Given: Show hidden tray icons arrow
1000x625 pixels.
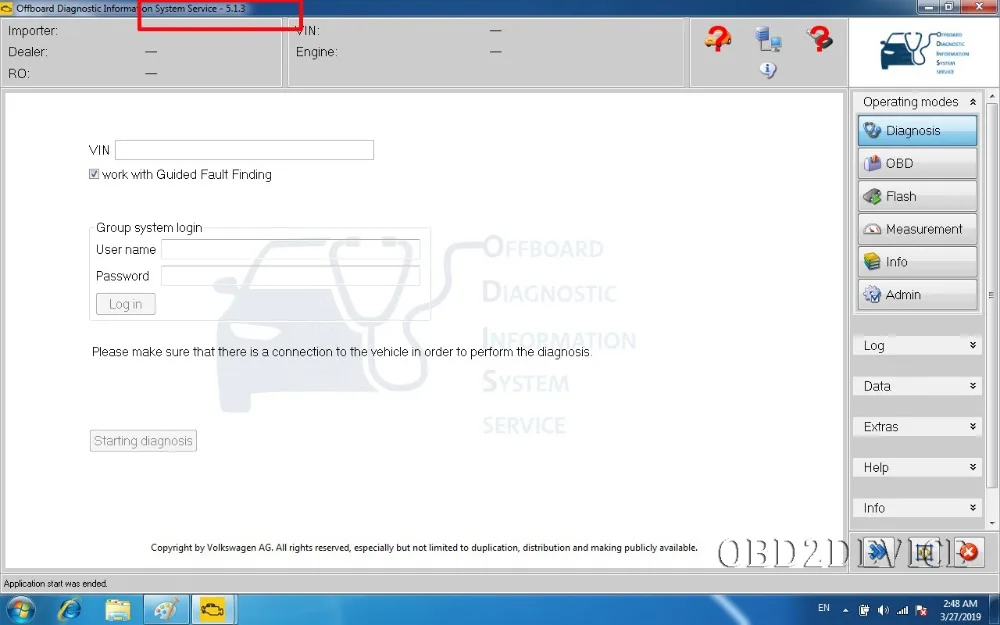Looking at the screenshot, I should point(846,610).
